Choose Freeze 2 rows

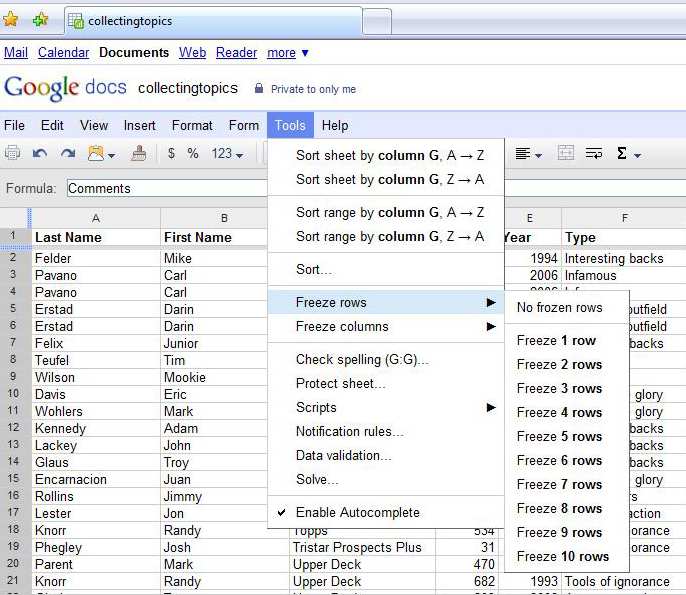click(567, 364)
